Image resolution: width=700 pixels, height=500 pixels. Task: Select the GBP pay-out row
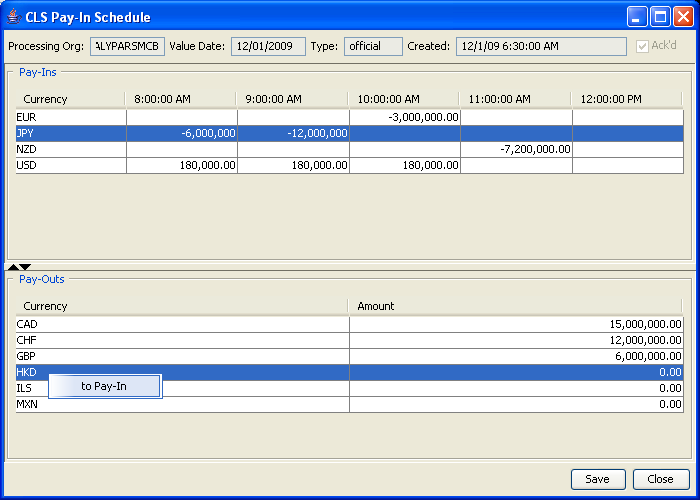point(350,357)
